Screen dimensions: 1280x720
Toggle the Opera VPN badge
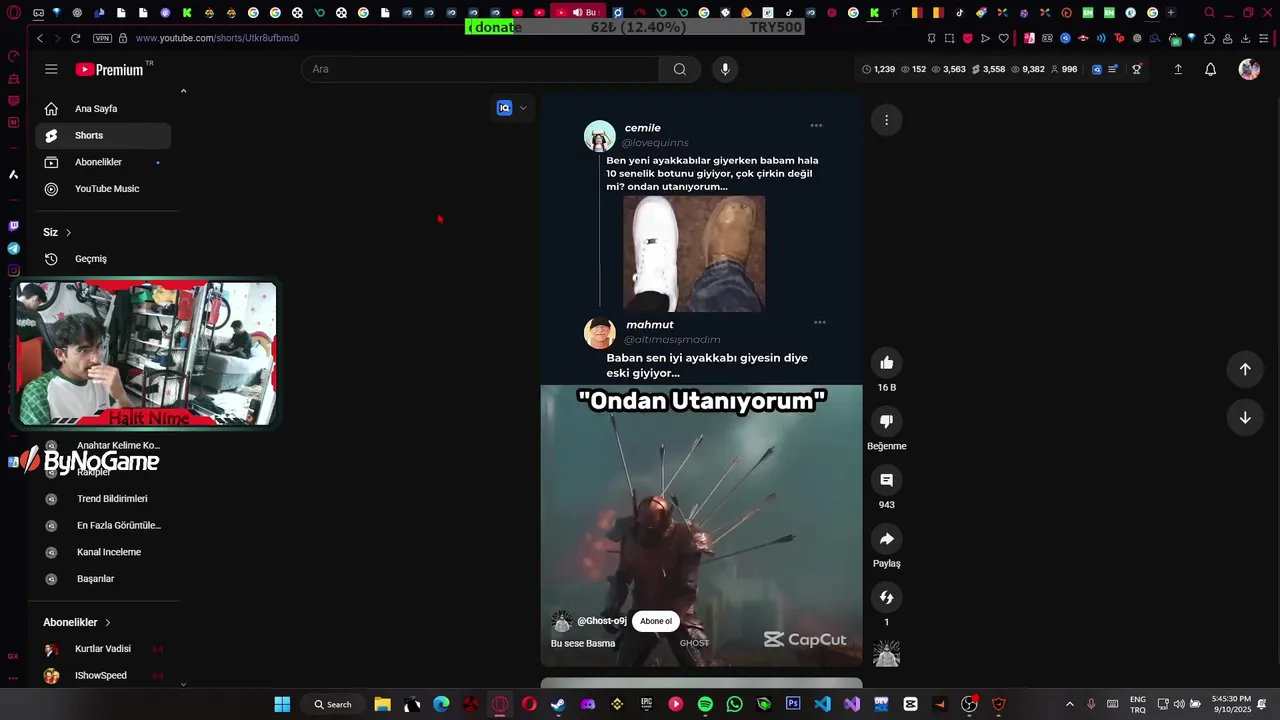coord(102,38)
